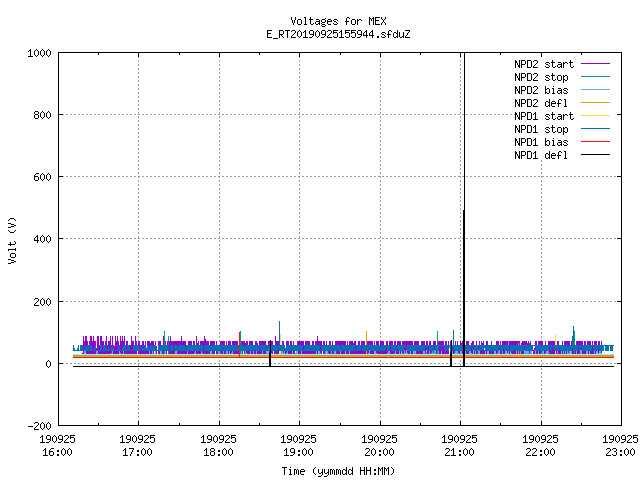Click the y-axis value 1000
Image resolution: width=640 pixels, height=480 pixels.
(x=39, y=53)
